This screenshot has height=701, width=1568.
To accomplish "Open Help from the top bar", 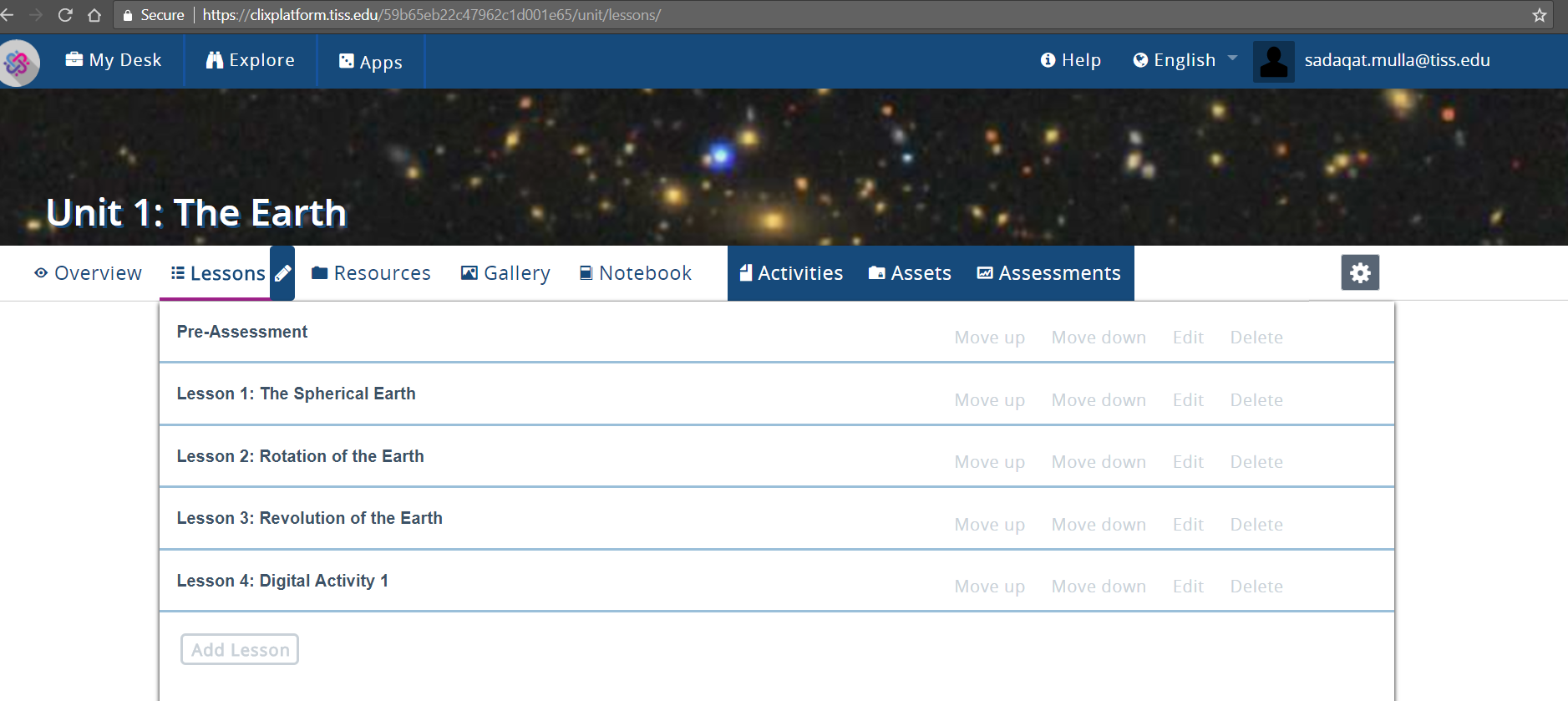I will pyautogui.click(x=1070, y=60).
